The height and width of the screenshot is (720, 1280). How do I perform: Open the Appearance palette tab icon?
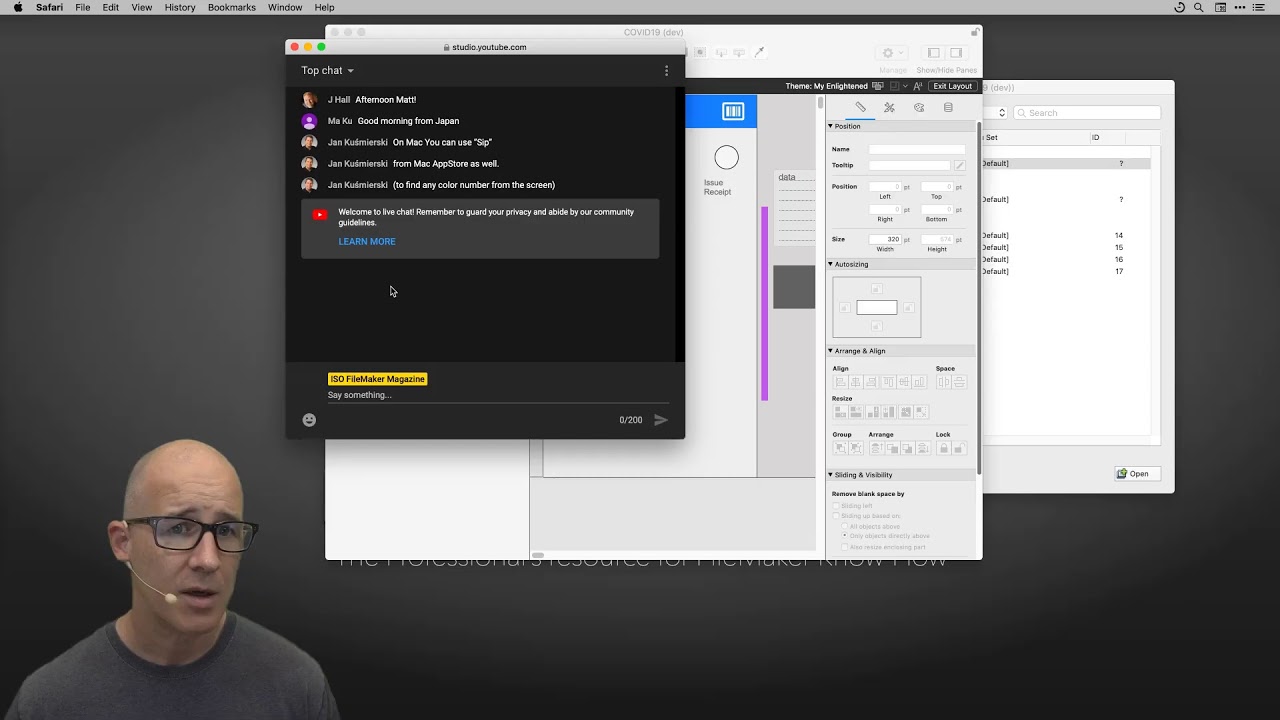point(919,107)
